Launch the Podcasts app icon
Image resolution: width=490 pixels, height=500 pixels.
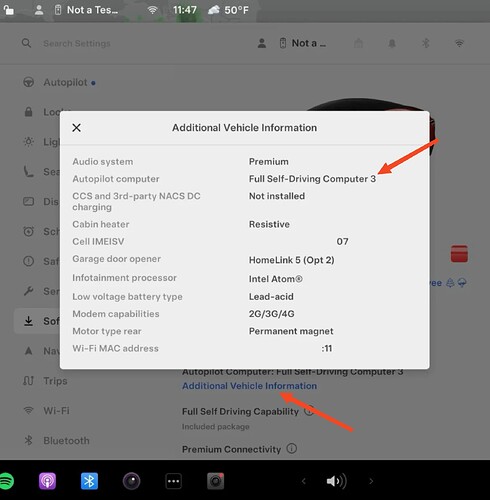point(47,481)
